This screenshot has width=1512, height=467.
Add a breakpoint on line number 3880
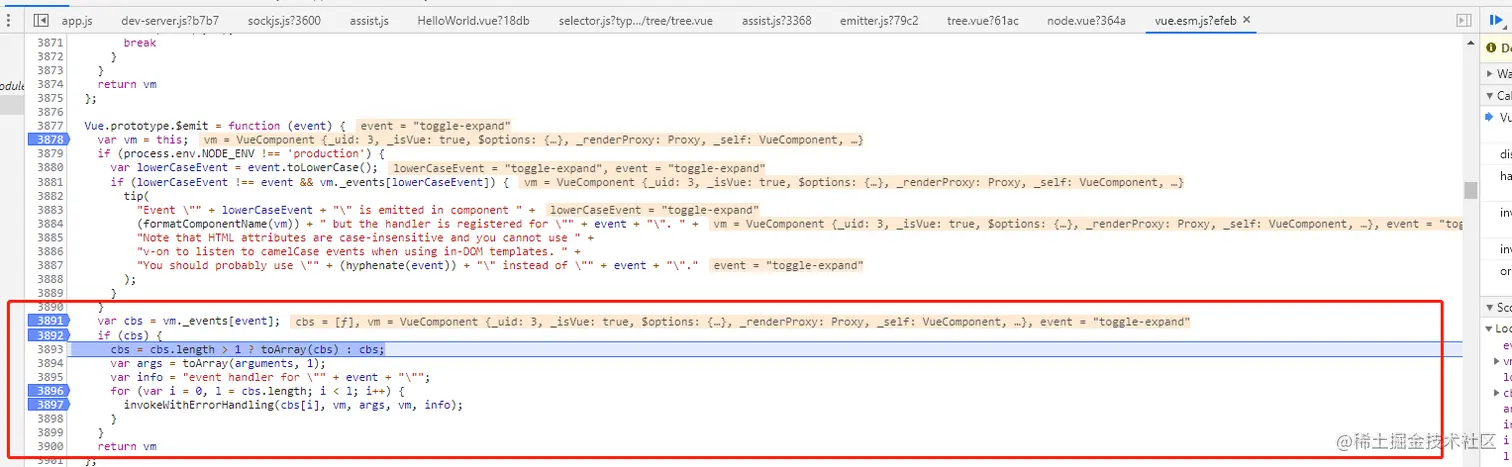(49, 168)
